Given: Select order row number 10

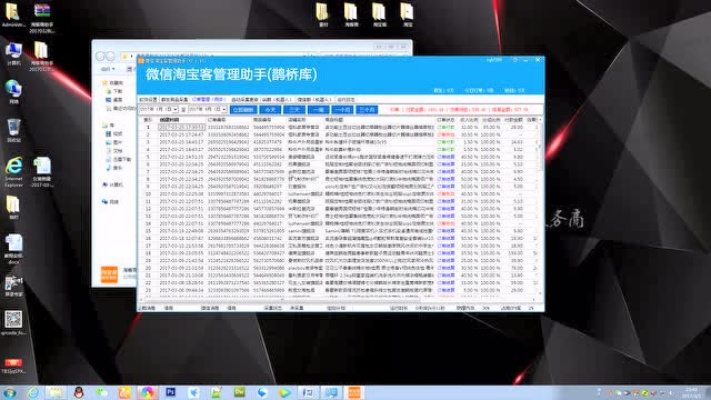Looking at the screenshot, I should tap(338, 194).
